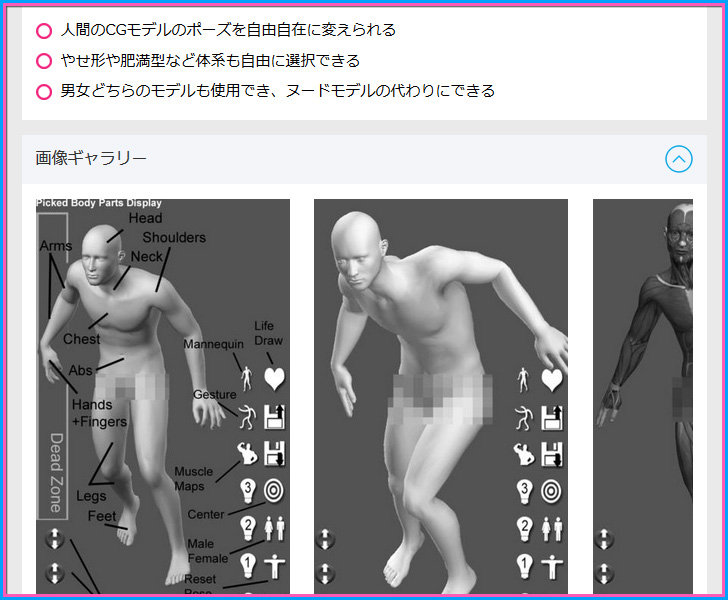Viewport: 728px width, 600px height.
Task: Click Muscle Maps icon in the first gallery image
Action: [246, 454]
